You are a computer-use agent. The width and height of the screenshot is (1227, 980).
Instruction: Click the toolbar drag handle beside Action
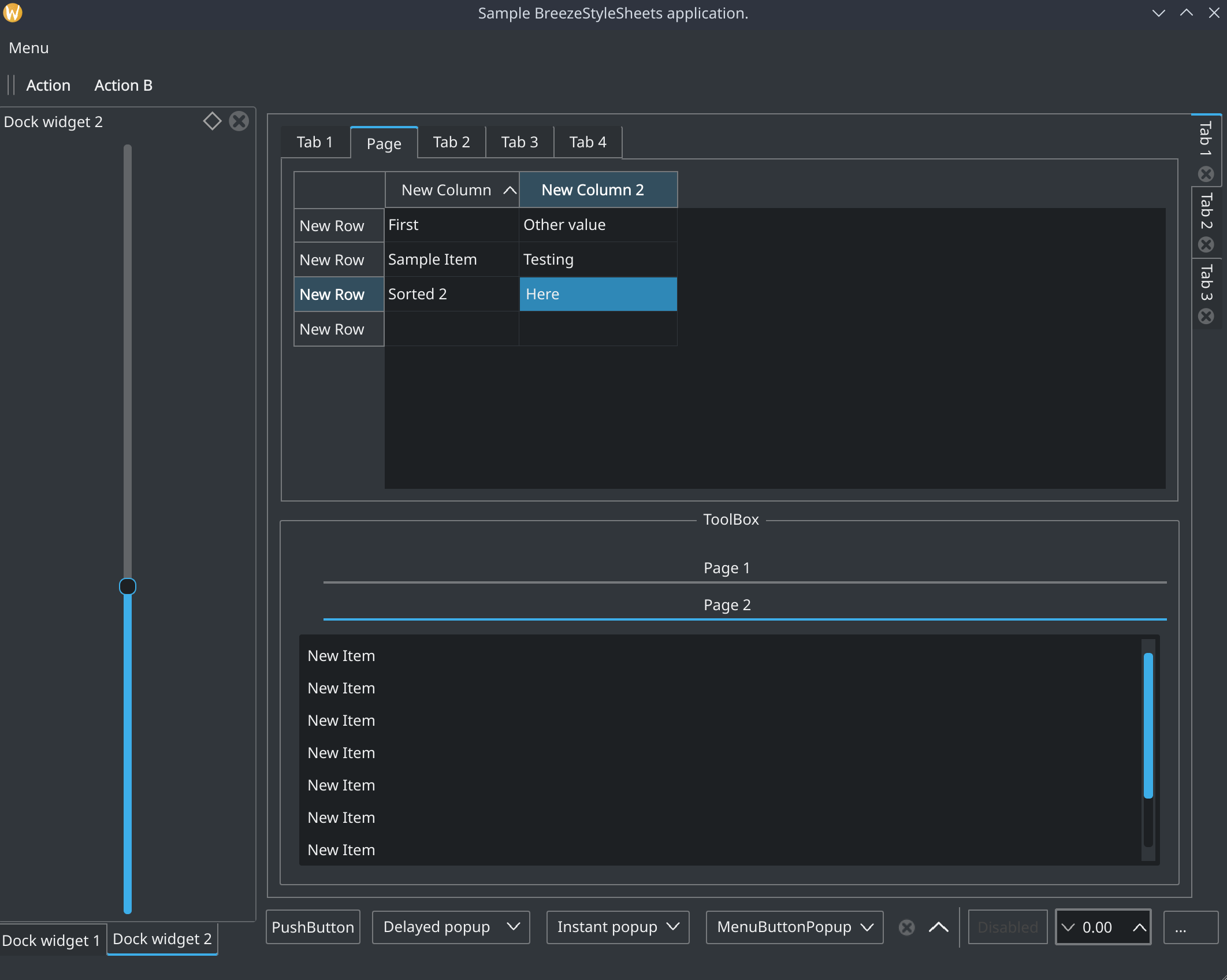[11, 85]
